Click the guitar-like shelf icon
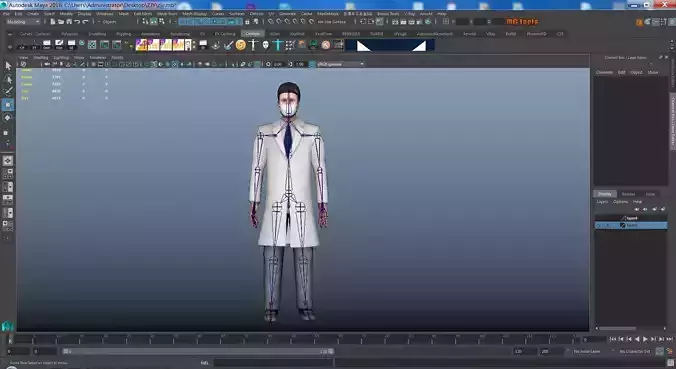 pyautogui.click(x=228, y=45)
